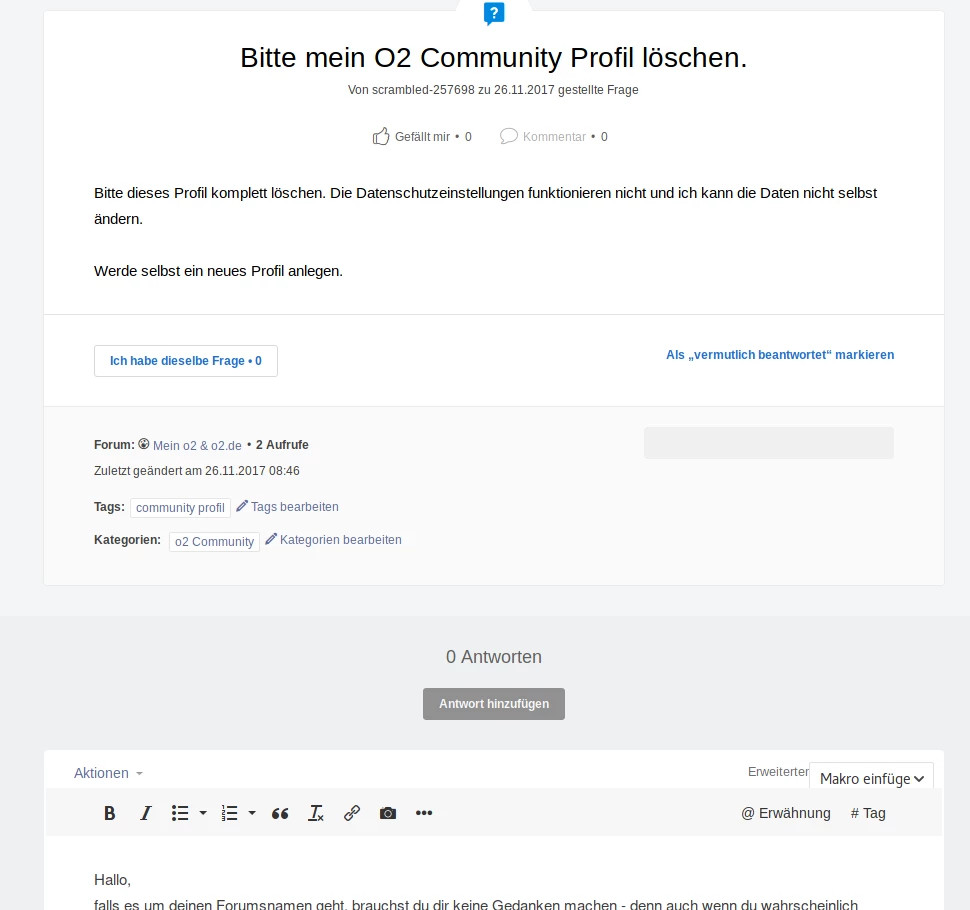Click the pencil icon next to Kategorien bearbeiten
Screen dimensions: 970x910
271,539
